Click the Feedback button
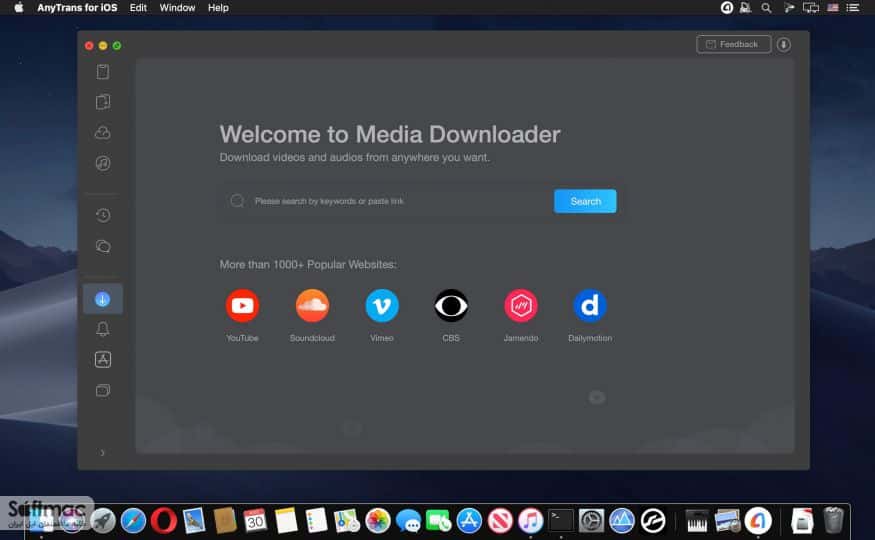Screen dimensions: 875x540 [733, 45]
